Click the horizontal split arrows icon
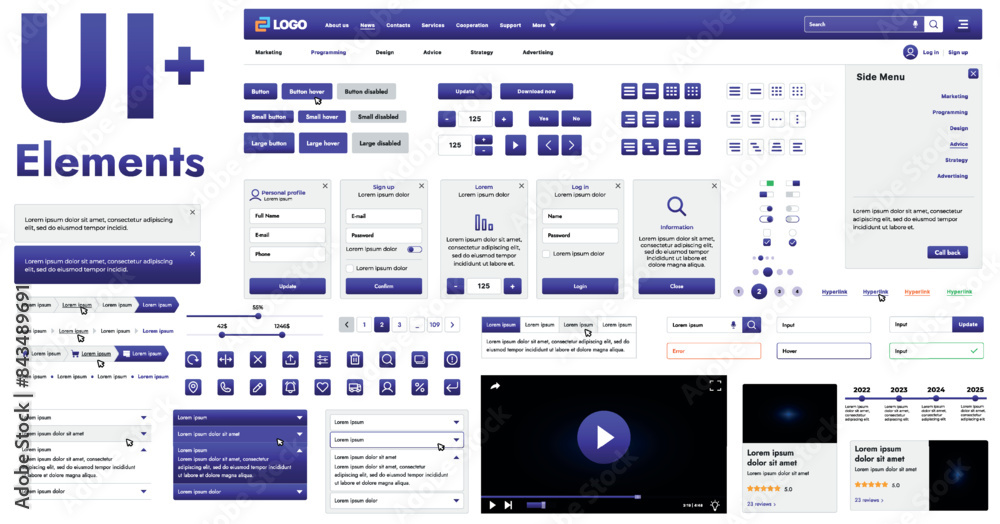The width and height of the screenshot is (1000, 524). (x=226, y=360)
